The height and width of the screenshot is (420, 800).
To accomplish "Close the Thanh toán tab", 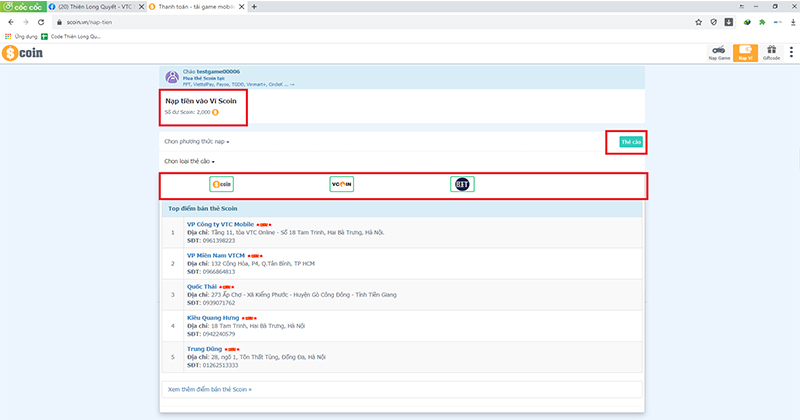I will [241, 7].
